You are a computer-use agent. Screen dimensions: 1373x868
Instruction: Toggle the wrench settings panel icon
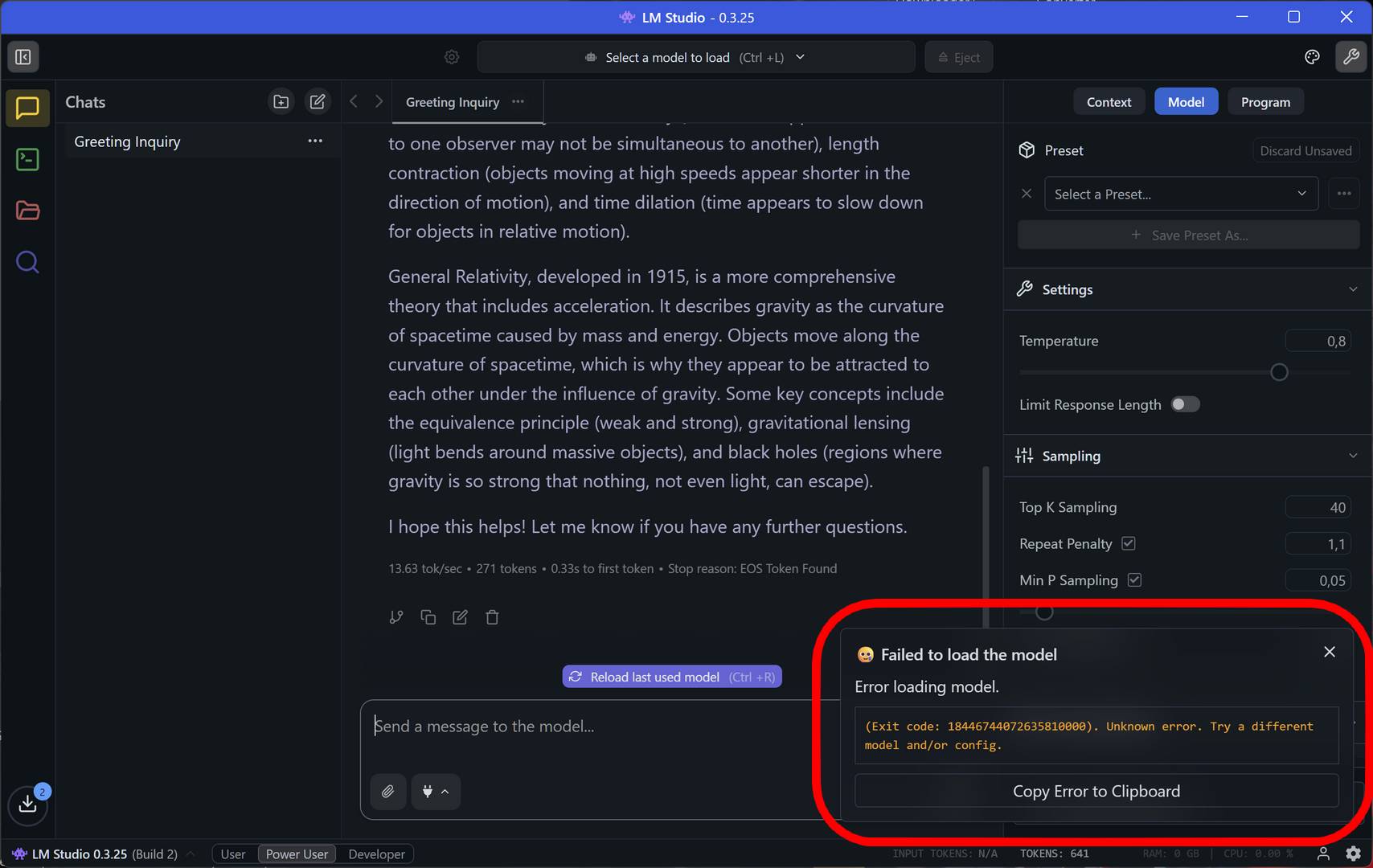(x=1350, y=57)
